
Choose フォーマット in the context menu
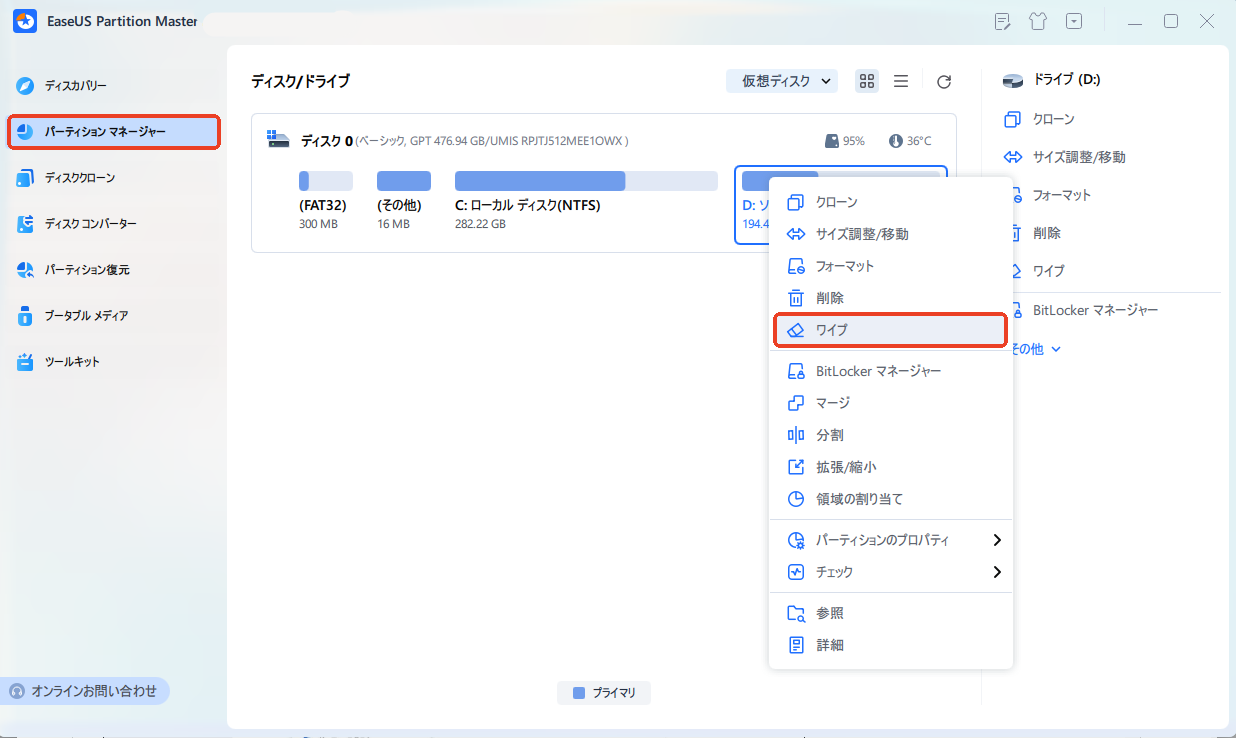click(844, 266)
